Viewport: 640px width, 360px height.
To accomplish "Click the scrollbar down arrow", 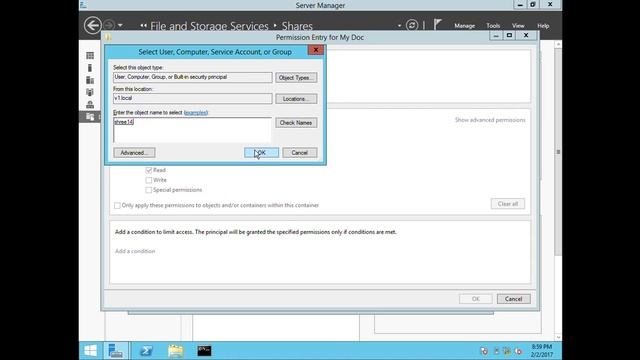I will coord(558,338).
